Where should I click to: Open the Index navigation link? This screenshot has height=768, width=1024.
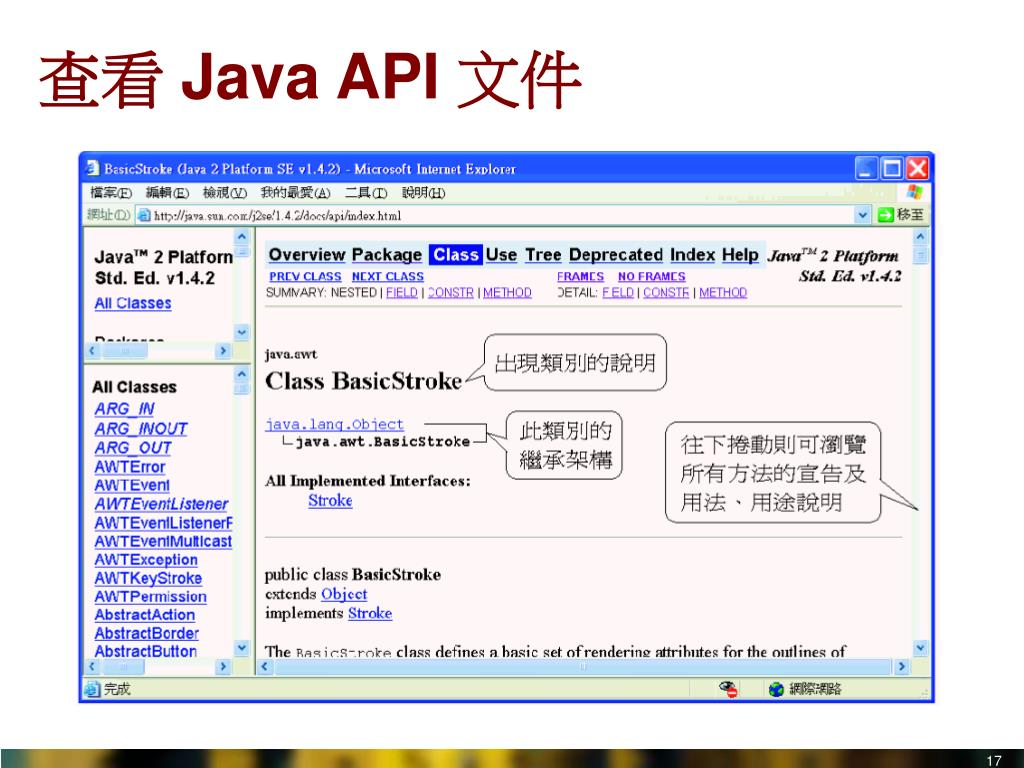pyautogui.click(x=692, y=255)
